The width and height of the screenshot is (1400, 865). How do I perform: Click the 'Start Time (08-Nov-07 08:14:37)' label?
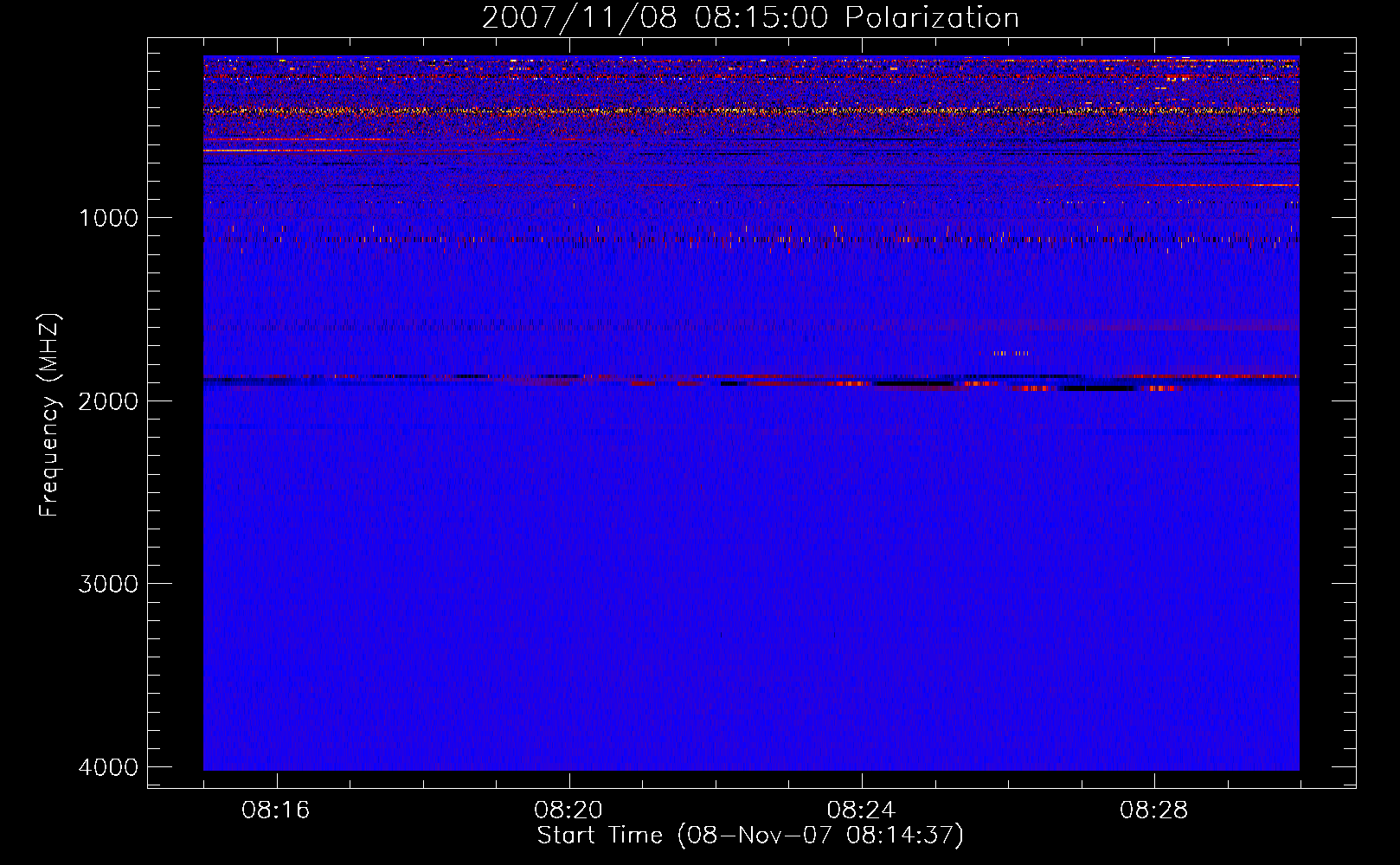(x=750, y=835)
